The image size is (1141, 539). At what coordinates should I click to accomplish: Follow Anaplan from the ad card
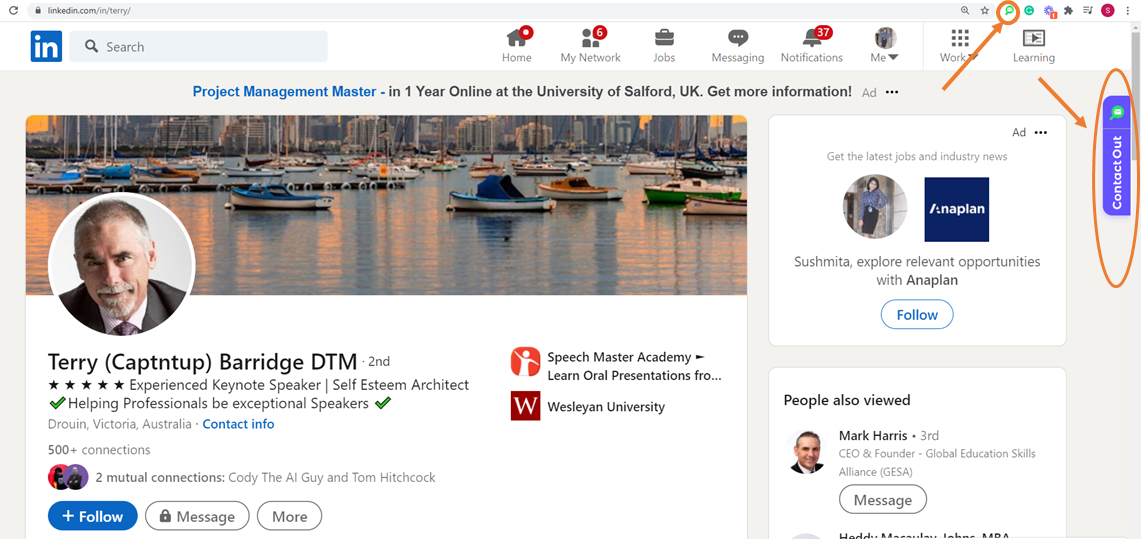[x=917, y=315]
